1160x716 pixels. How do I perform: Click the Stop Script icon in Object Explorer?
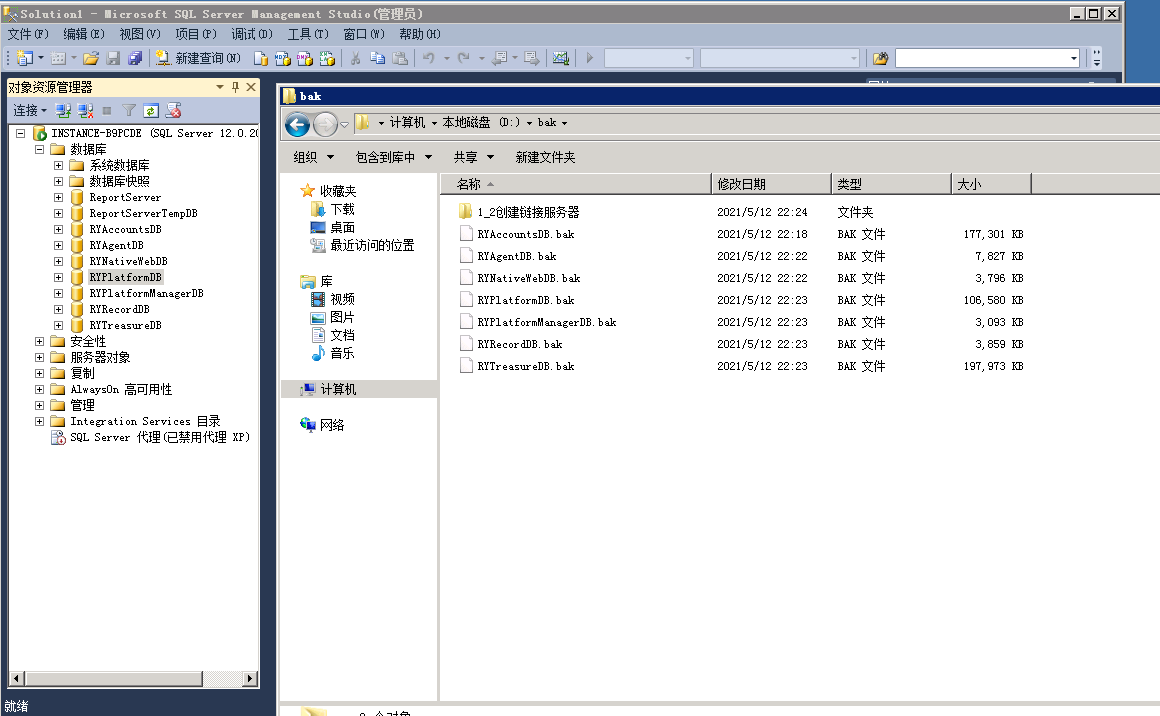(173, 110)
